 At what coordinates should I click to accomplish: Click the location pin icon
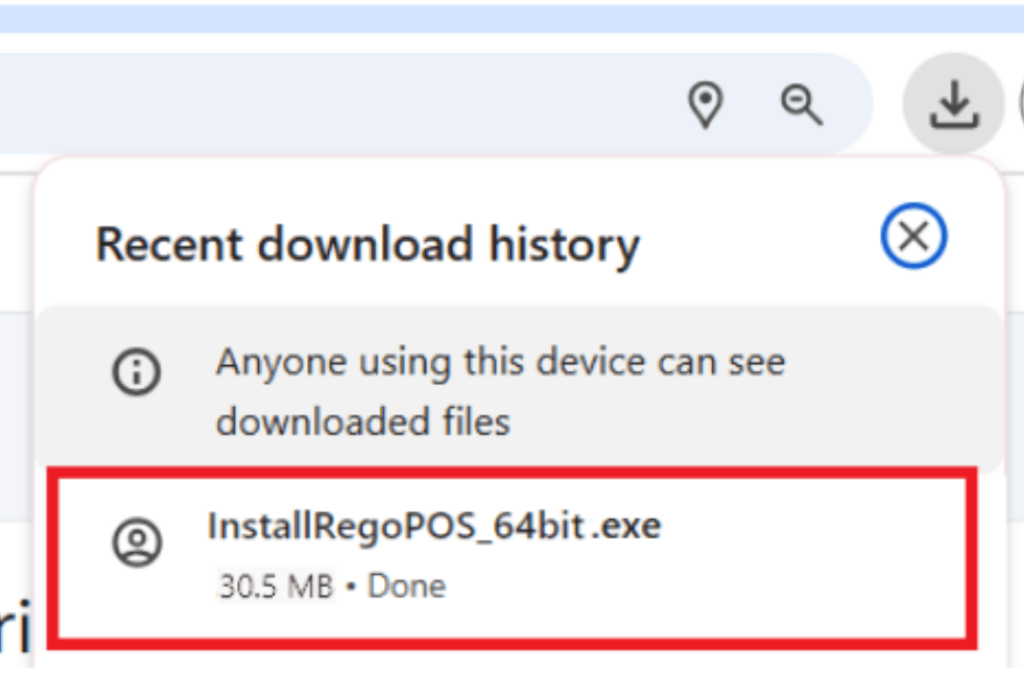(x=706, y=104)
